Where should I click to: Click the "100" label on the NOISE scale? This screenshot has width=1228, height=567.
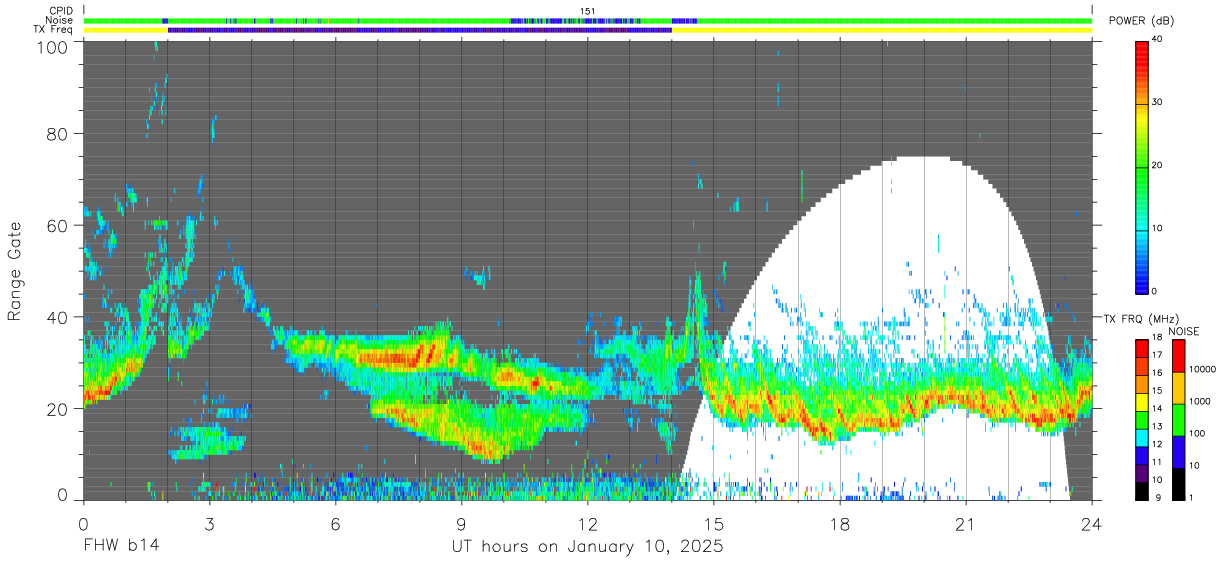point(1197,434)
